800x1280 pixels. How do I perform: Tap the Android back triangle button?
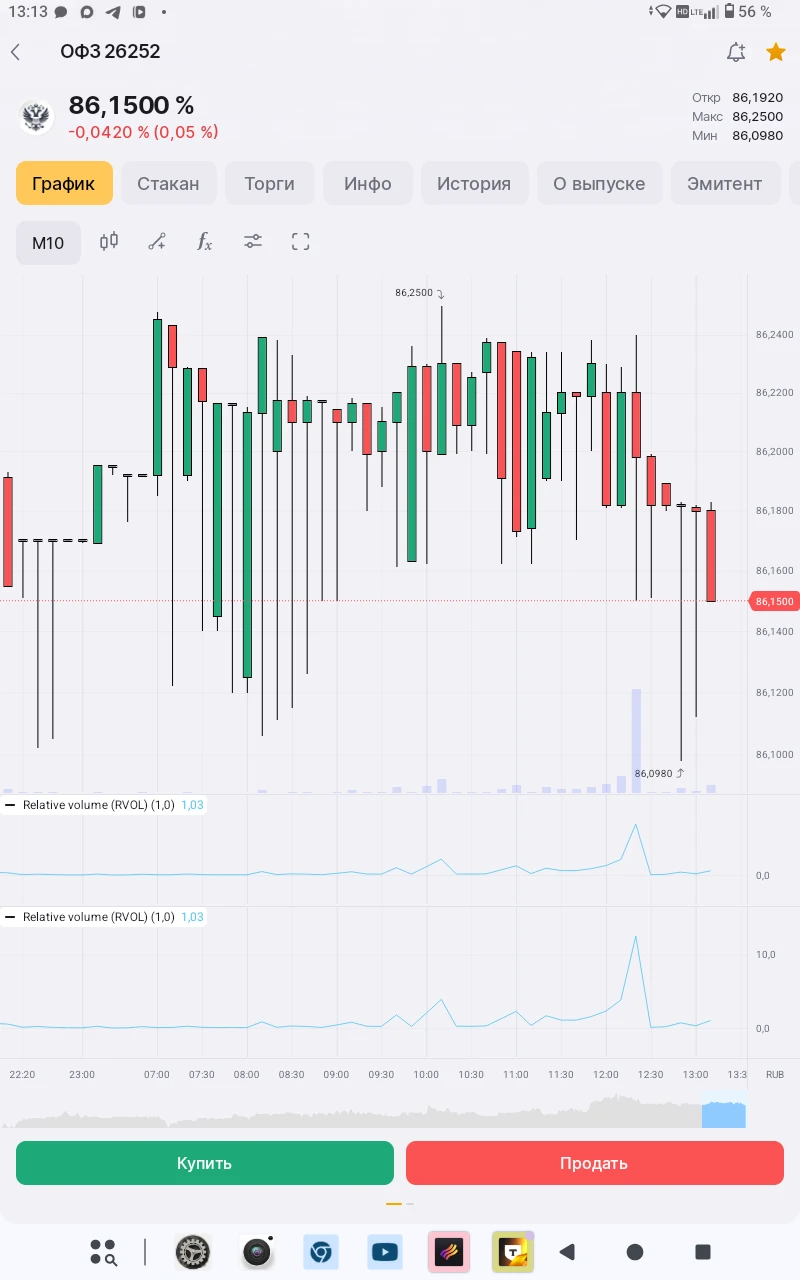point(567,1252)
